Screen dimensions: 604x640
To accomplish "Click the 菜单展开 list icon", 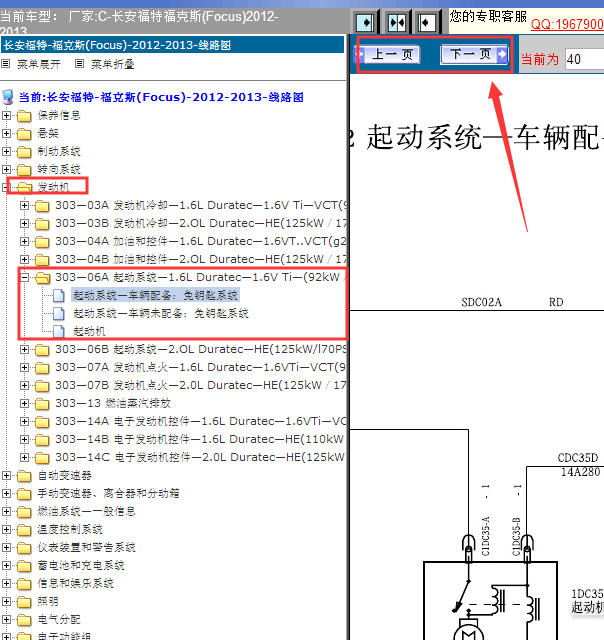I will pos(6,64).
